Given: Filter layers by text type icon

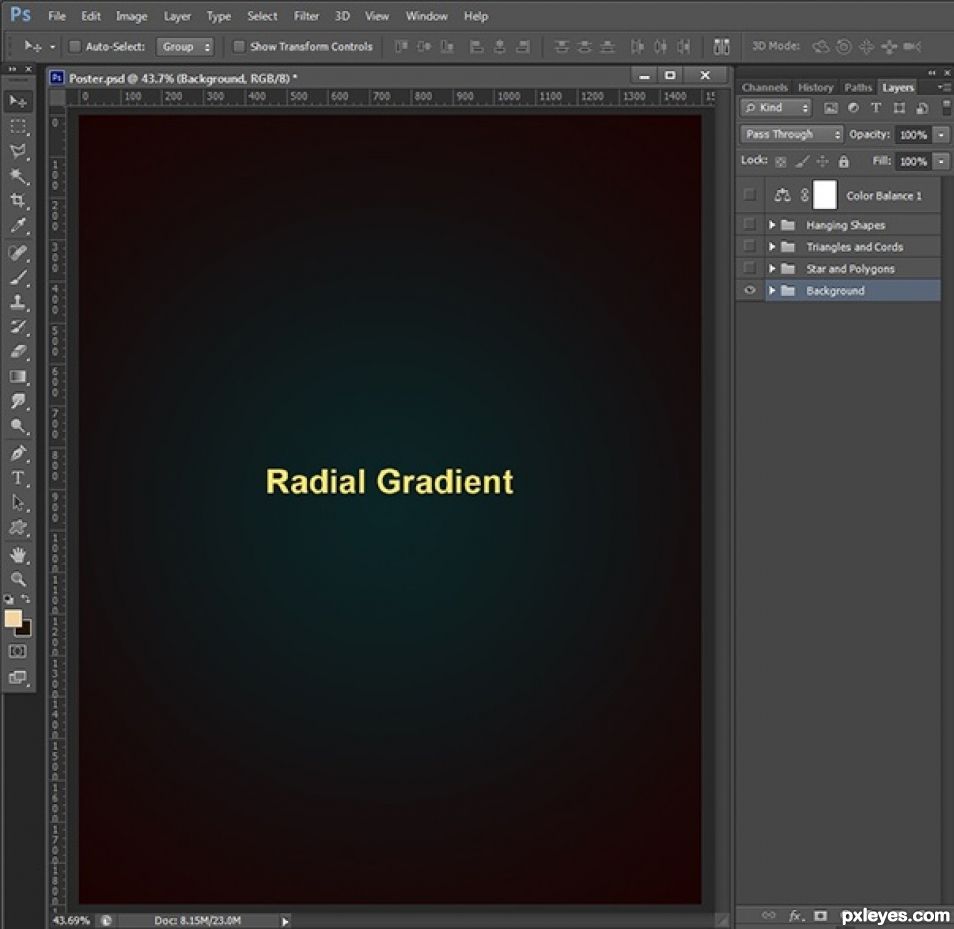Looking at the screenshot, I should [x=876, y=108].
